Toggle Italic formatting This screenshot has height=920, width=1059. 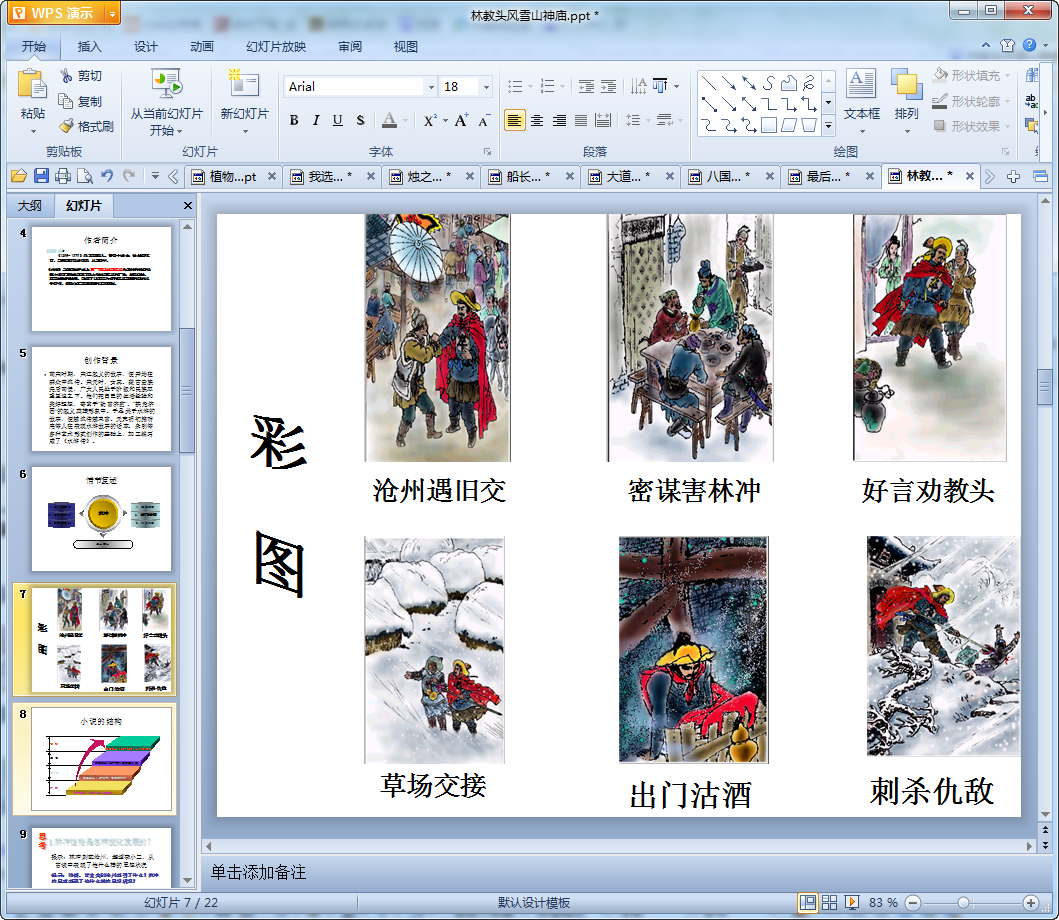tap(315, 121)
